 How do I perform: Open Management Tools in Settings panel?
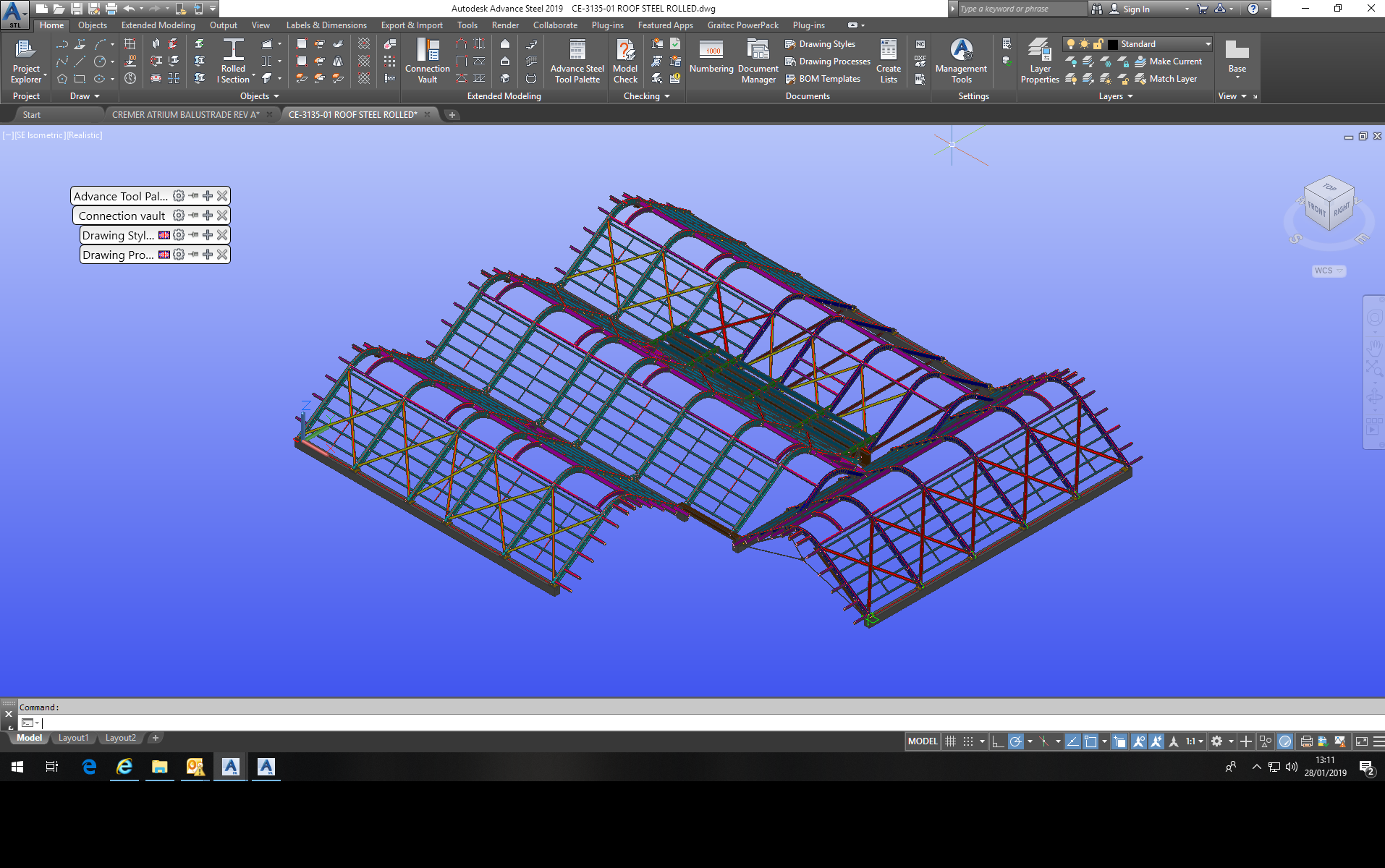pos(960,61)
